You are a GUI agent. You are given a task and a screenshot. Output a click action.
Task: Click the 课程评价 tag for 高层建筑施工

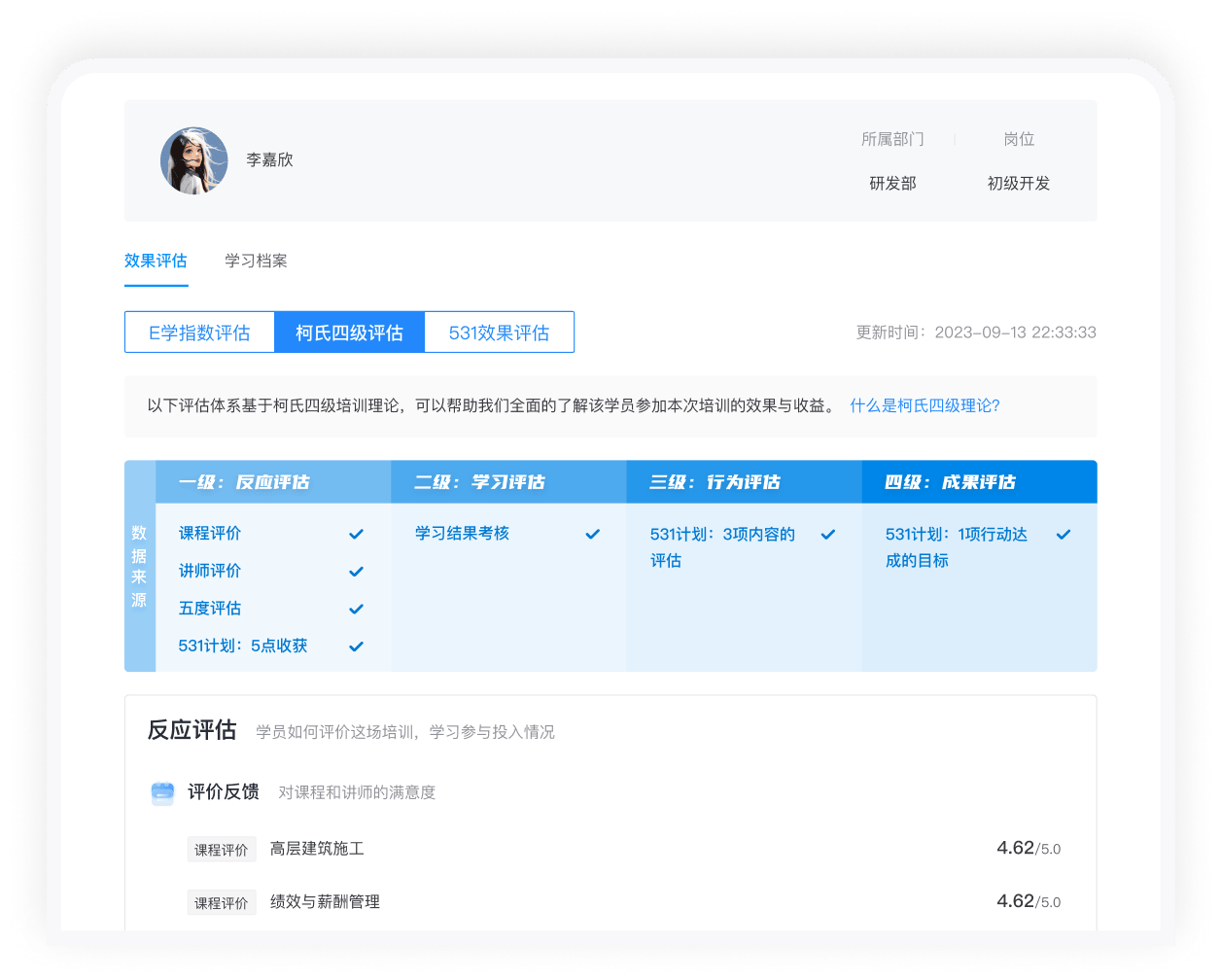tap(221, 848)
